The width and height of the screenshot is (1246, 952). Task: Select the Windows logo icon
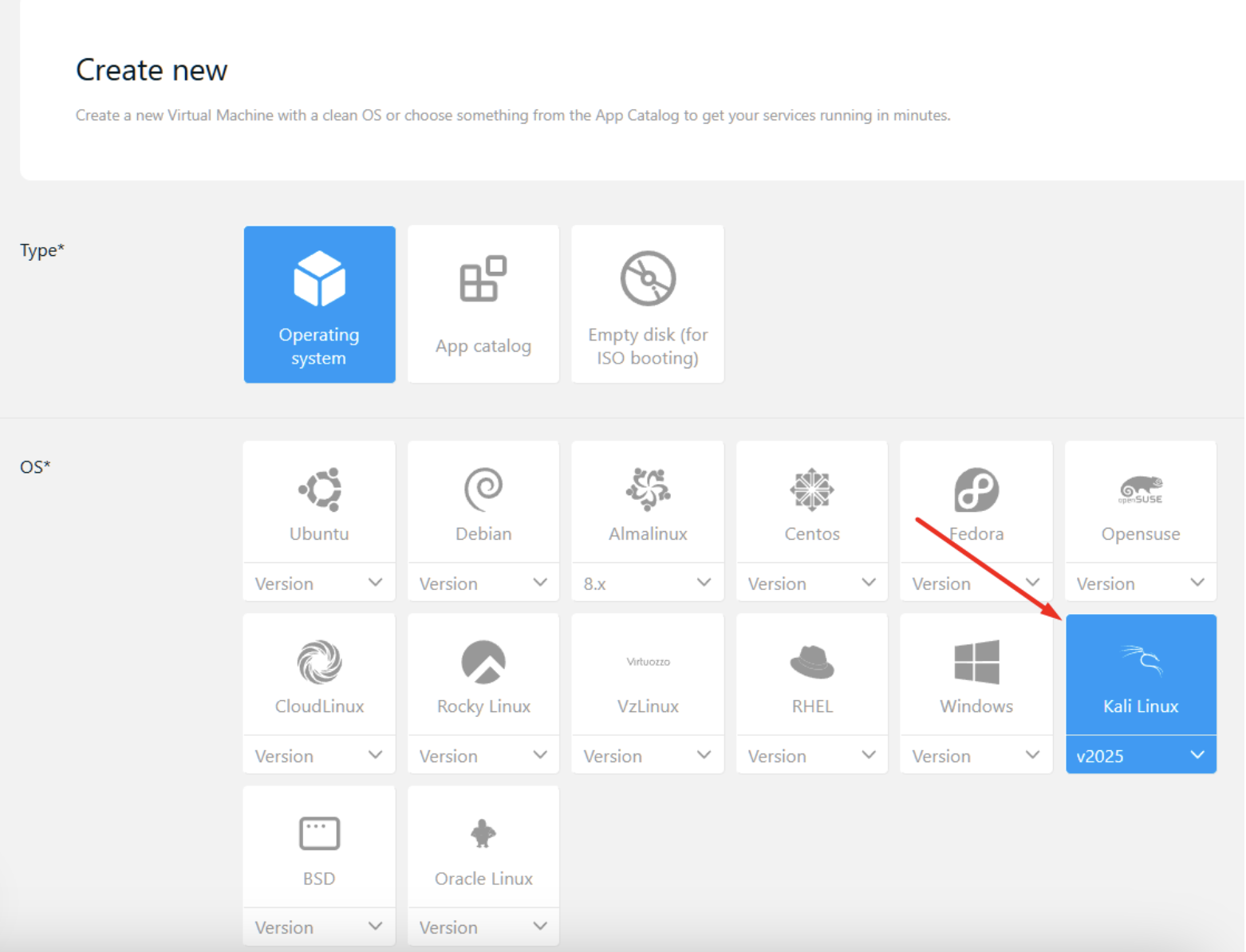976,662
